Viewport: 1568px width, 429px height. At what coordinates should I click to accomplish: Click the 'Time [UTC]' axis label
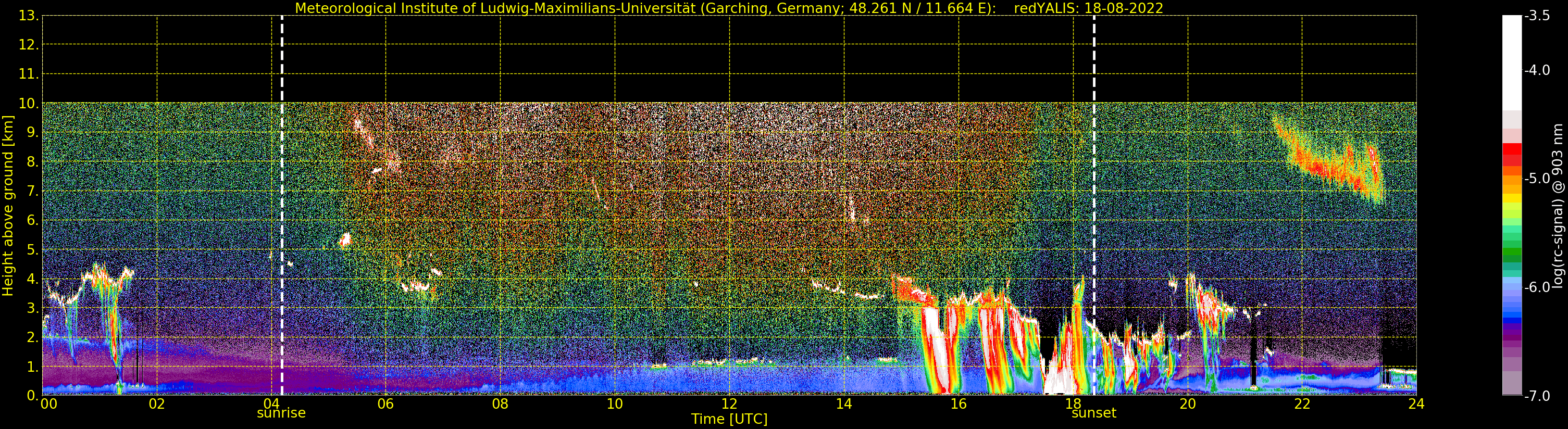[729, 419]
